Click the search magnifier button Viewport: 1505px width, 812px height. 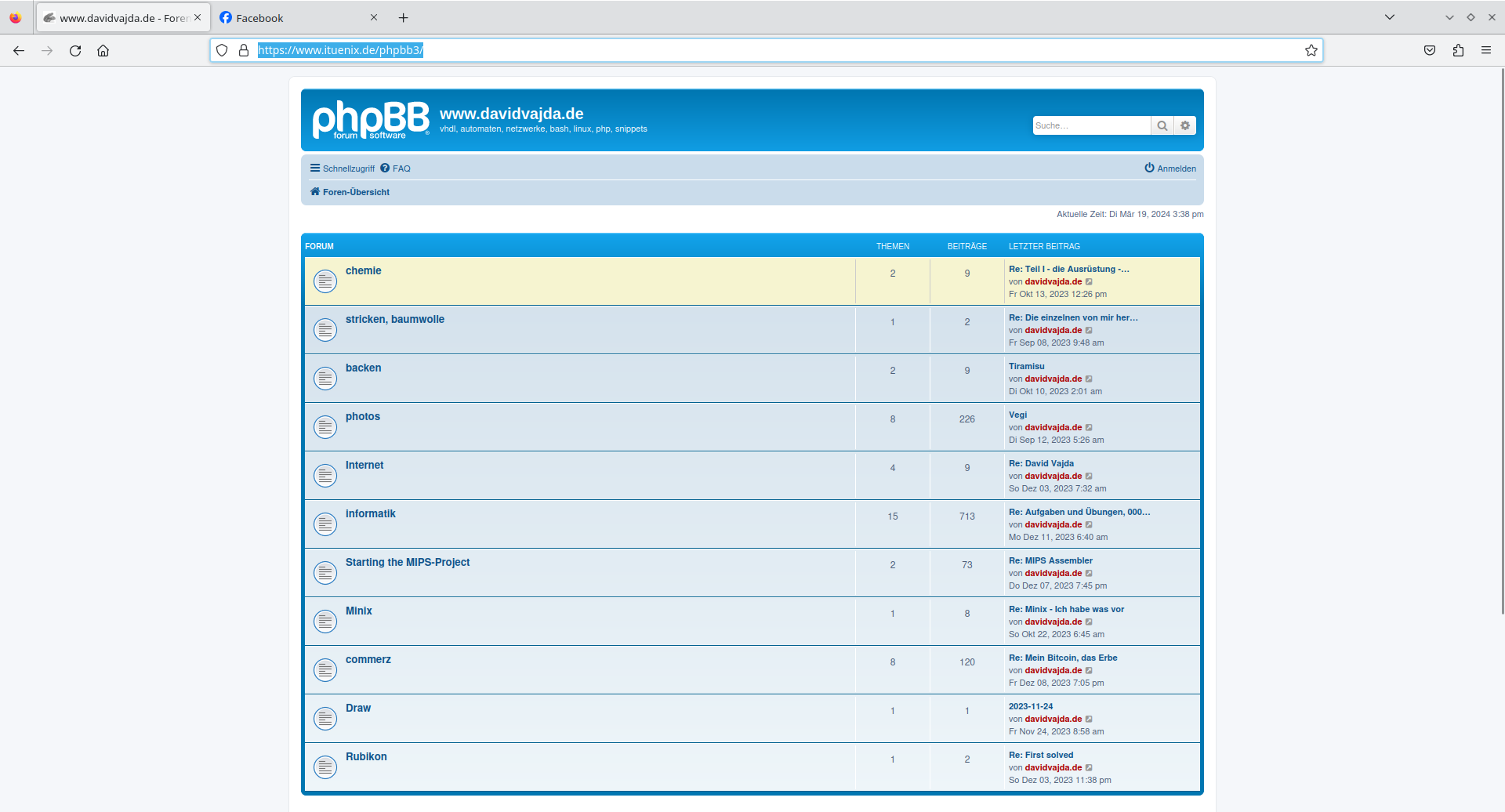click(1162, 125)
